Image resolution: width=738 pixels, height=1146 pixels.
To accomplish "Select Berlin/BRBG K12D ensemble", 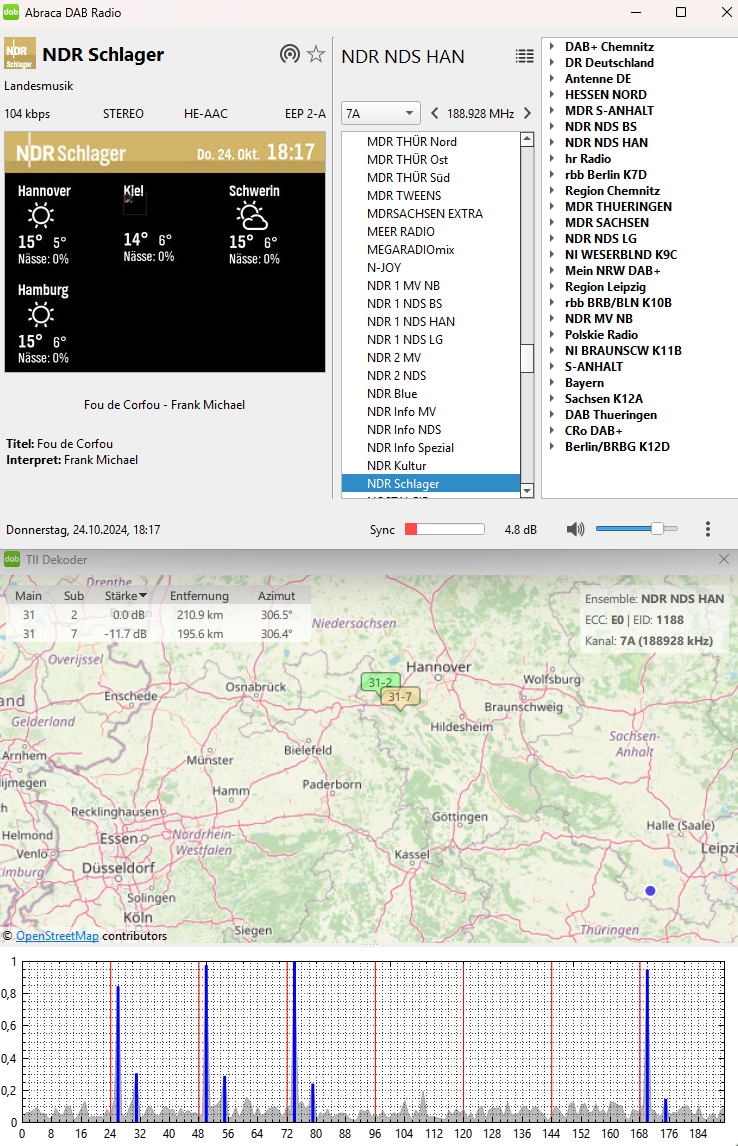I will point(617,447).
